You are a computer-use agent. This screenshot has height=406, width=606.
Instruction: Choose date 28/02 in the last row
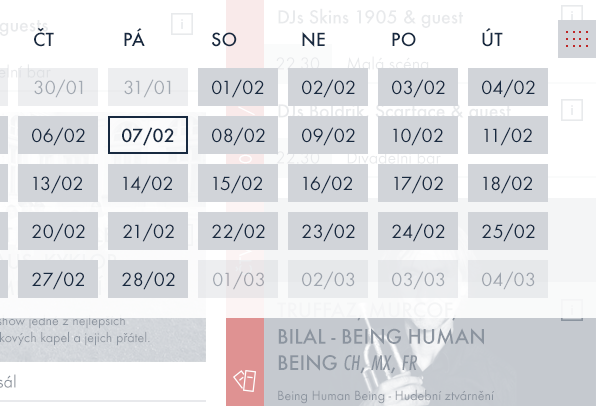click(147, 279)
